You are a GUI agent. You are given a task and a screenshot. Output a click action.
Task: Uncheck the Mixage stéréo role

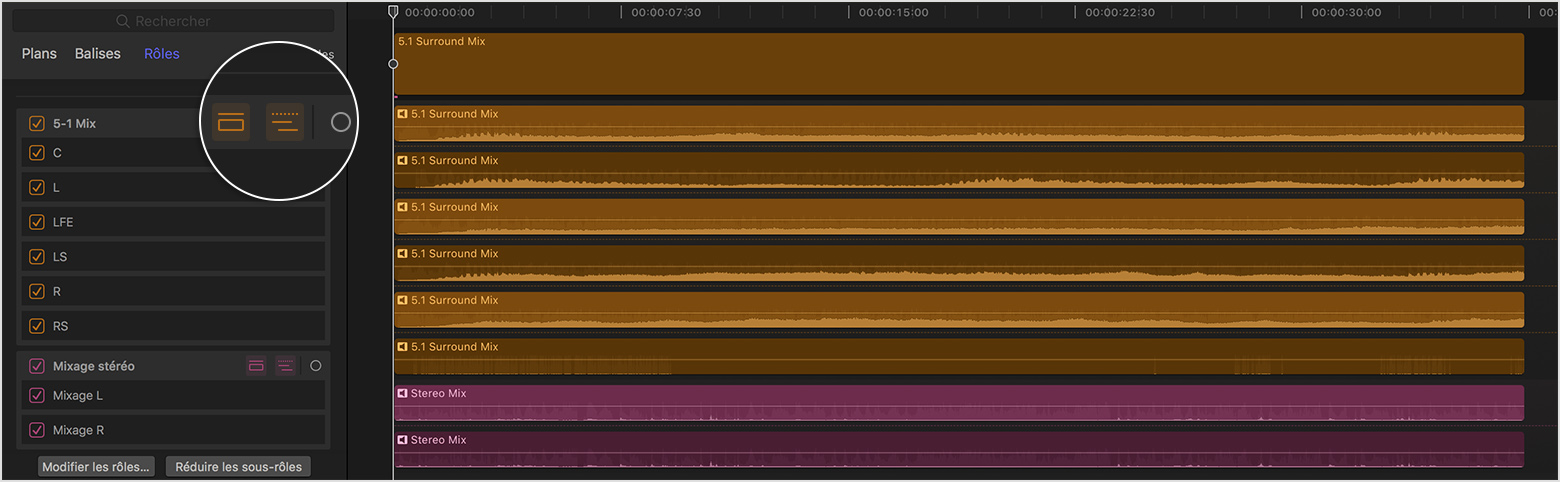(x=37, y=366)
